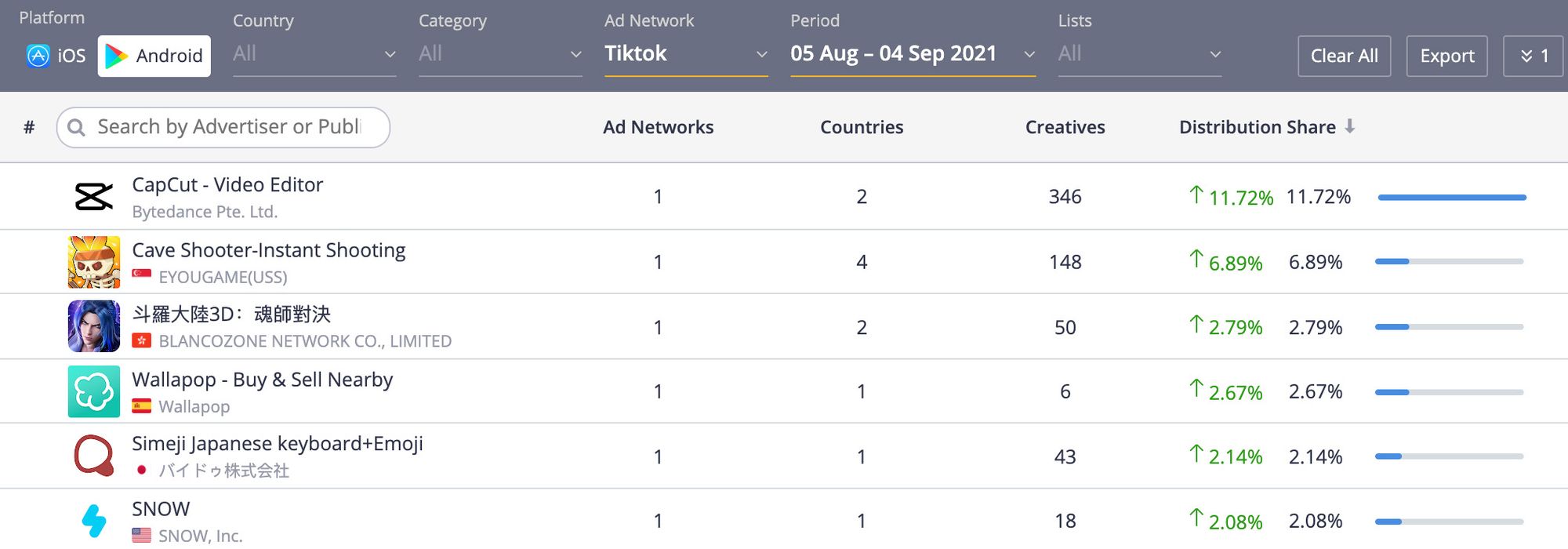Click the Export button

(x=1446, y=56)
